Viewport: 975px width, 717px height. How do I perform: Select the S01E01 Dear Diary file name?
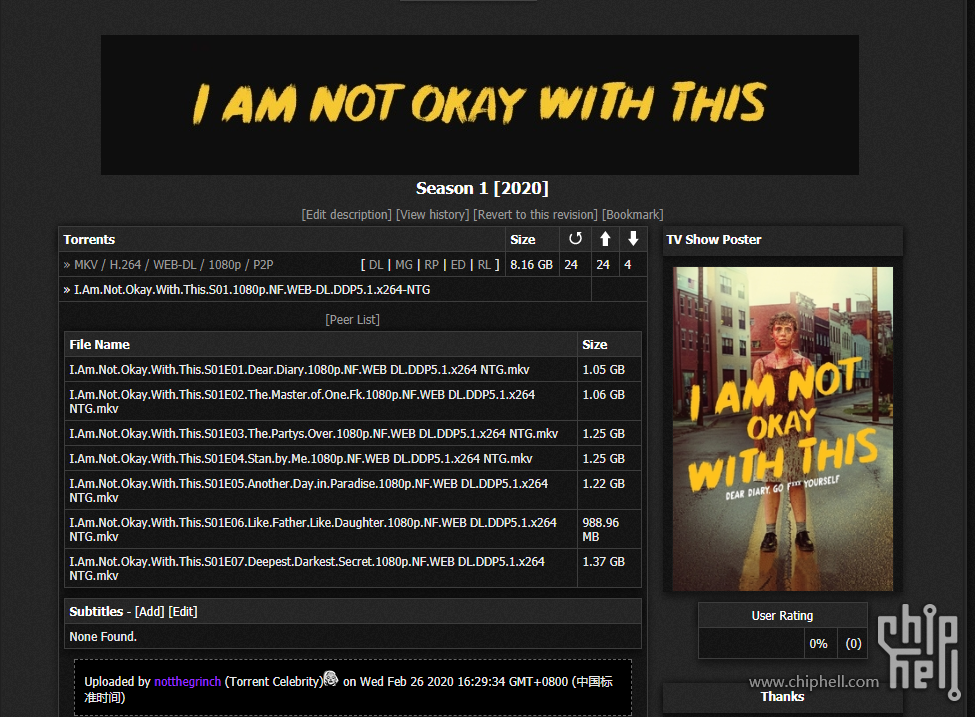tap(300, 369)
